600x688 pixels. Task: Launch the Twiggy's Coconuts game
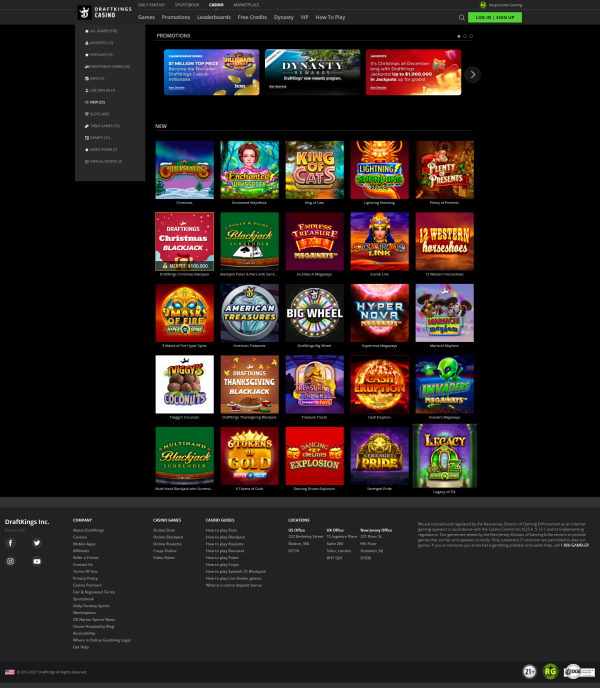[x=184, y=384]
